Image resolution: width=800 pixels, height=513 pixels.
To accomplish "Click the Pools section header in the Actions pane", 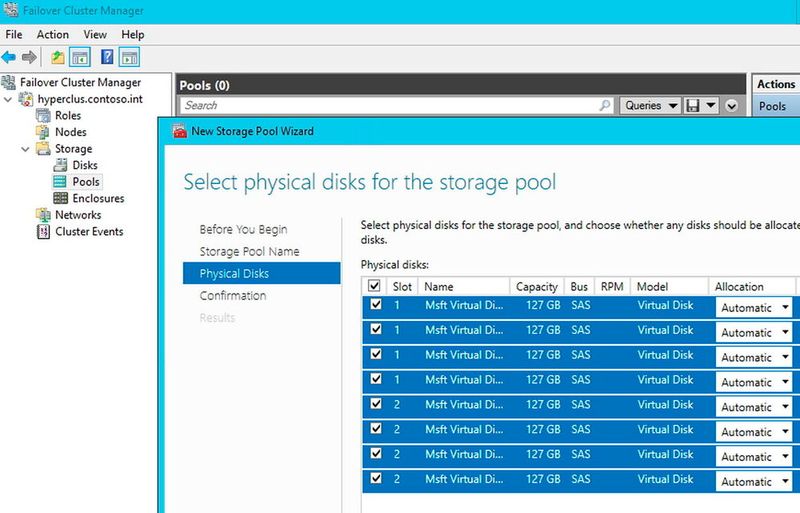I will point(776,106).
